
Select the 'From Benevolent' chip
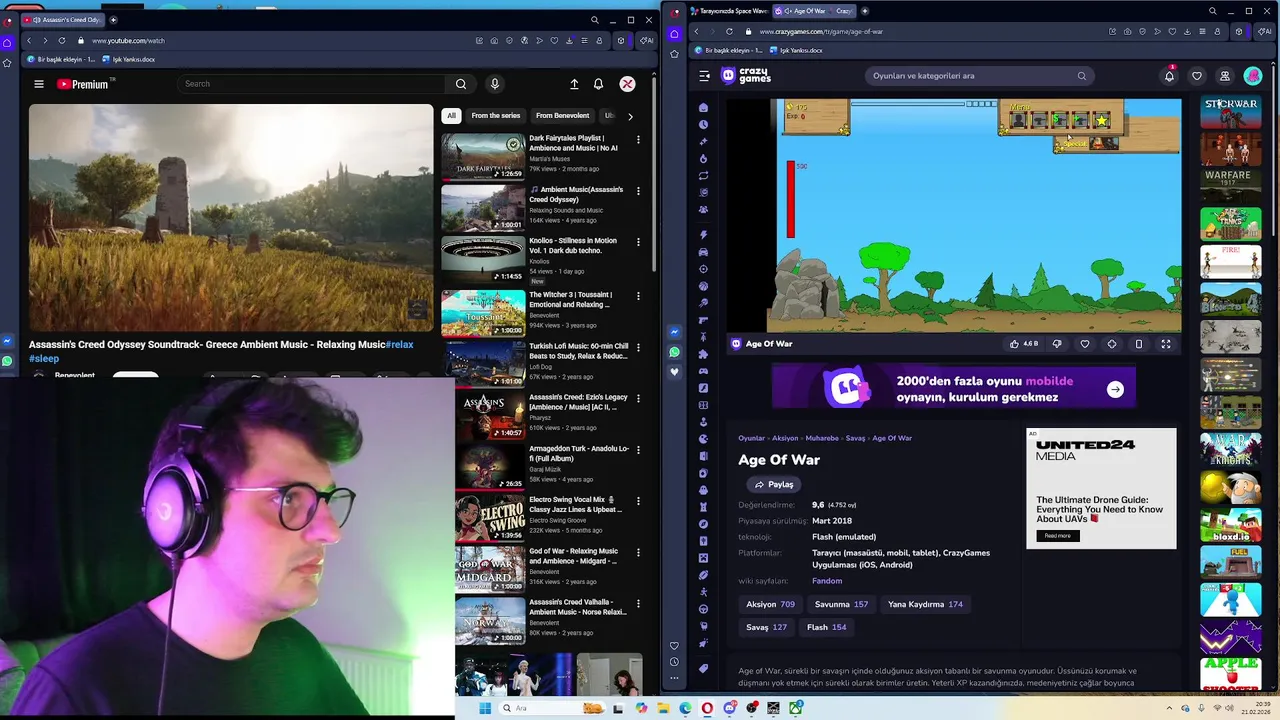pos(562,115)
